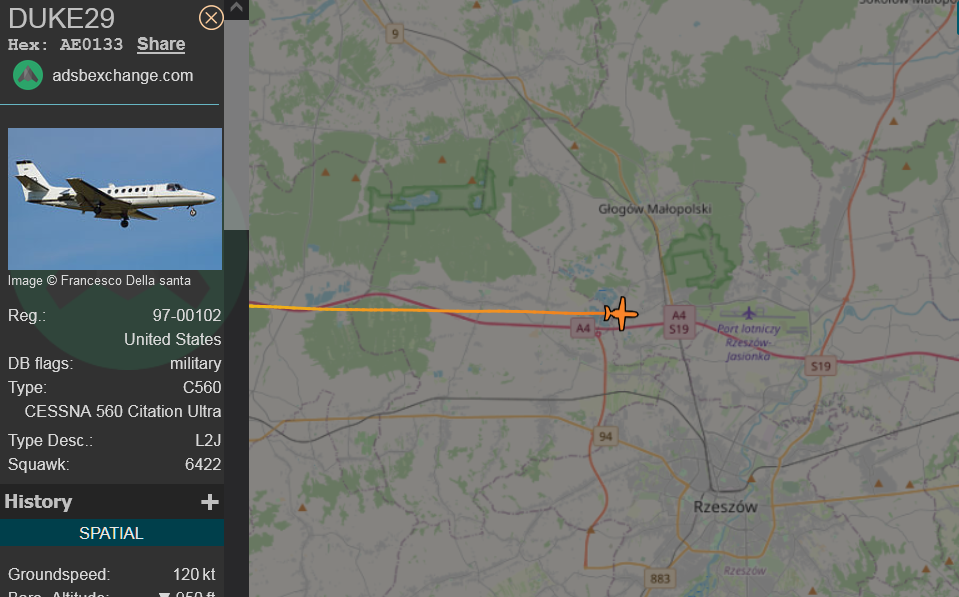Viewport: 959px width, 597px height.
Task: Close the DUKE29 aircraft info panel
Action: [211, 18]
